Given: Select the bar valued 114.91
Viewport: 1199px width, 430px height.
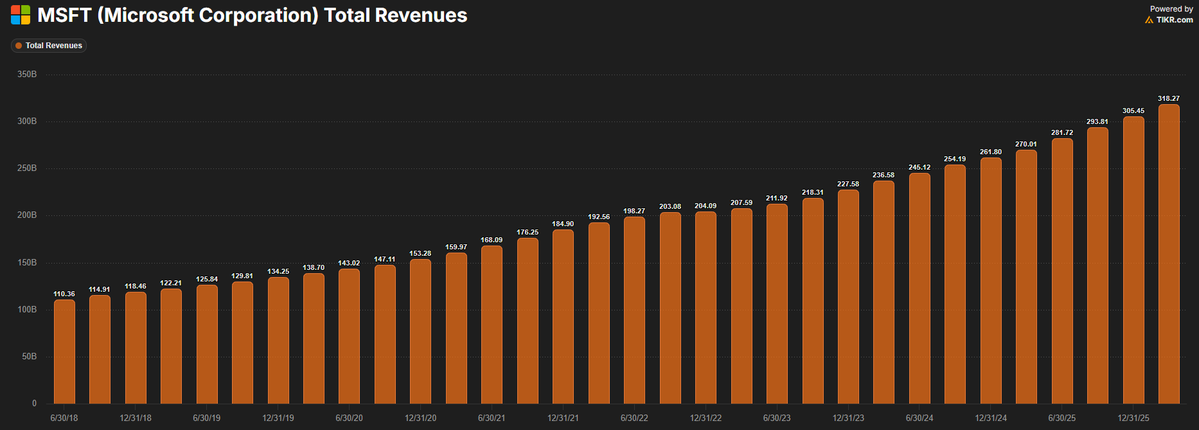Looking at the screenshot, I should pyautogui.click(x=100, y=349).
